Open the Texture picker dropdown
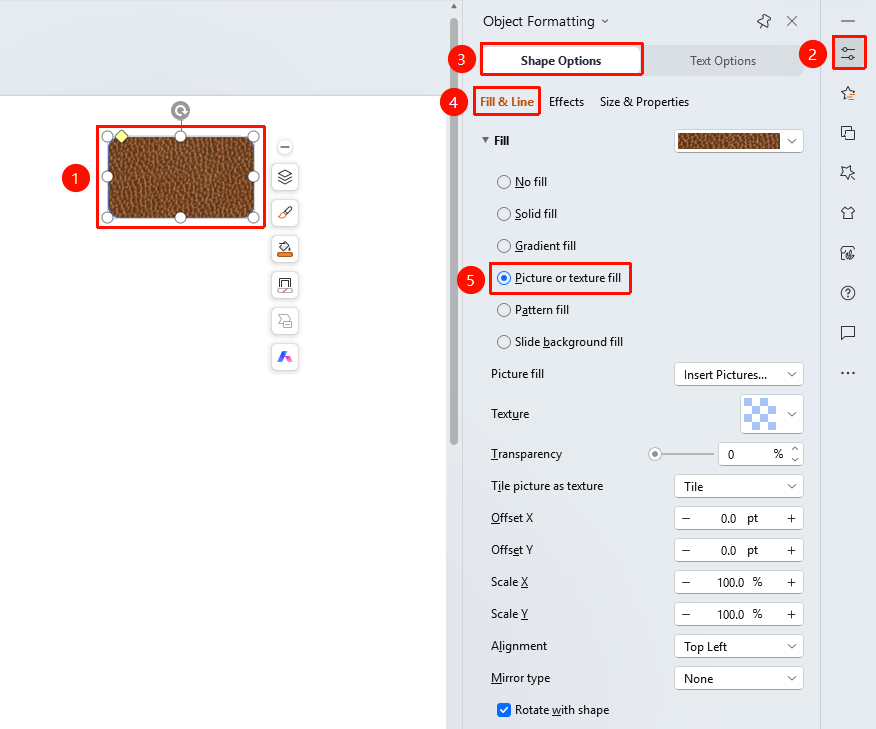Viewport: 876px width, 729px height. (x=772, y=414)
